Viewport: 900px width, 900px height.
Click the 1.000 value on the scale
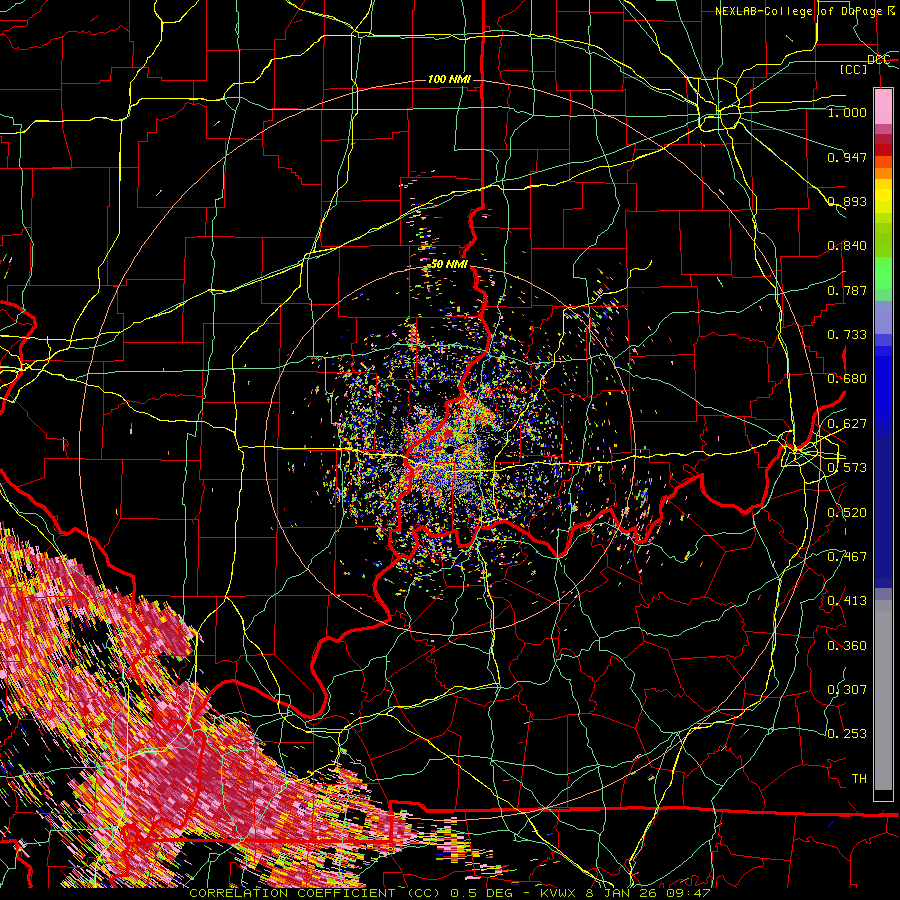coord(847,112)
